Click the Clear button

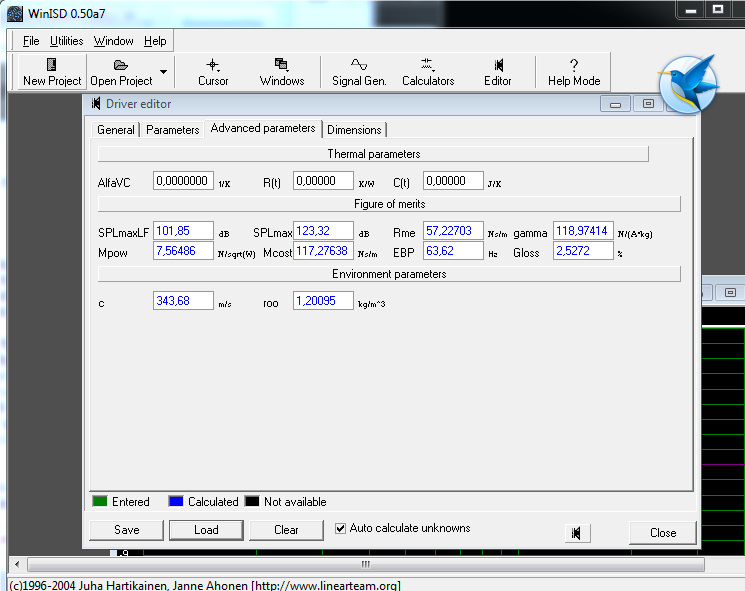click(x=286, y=530)
